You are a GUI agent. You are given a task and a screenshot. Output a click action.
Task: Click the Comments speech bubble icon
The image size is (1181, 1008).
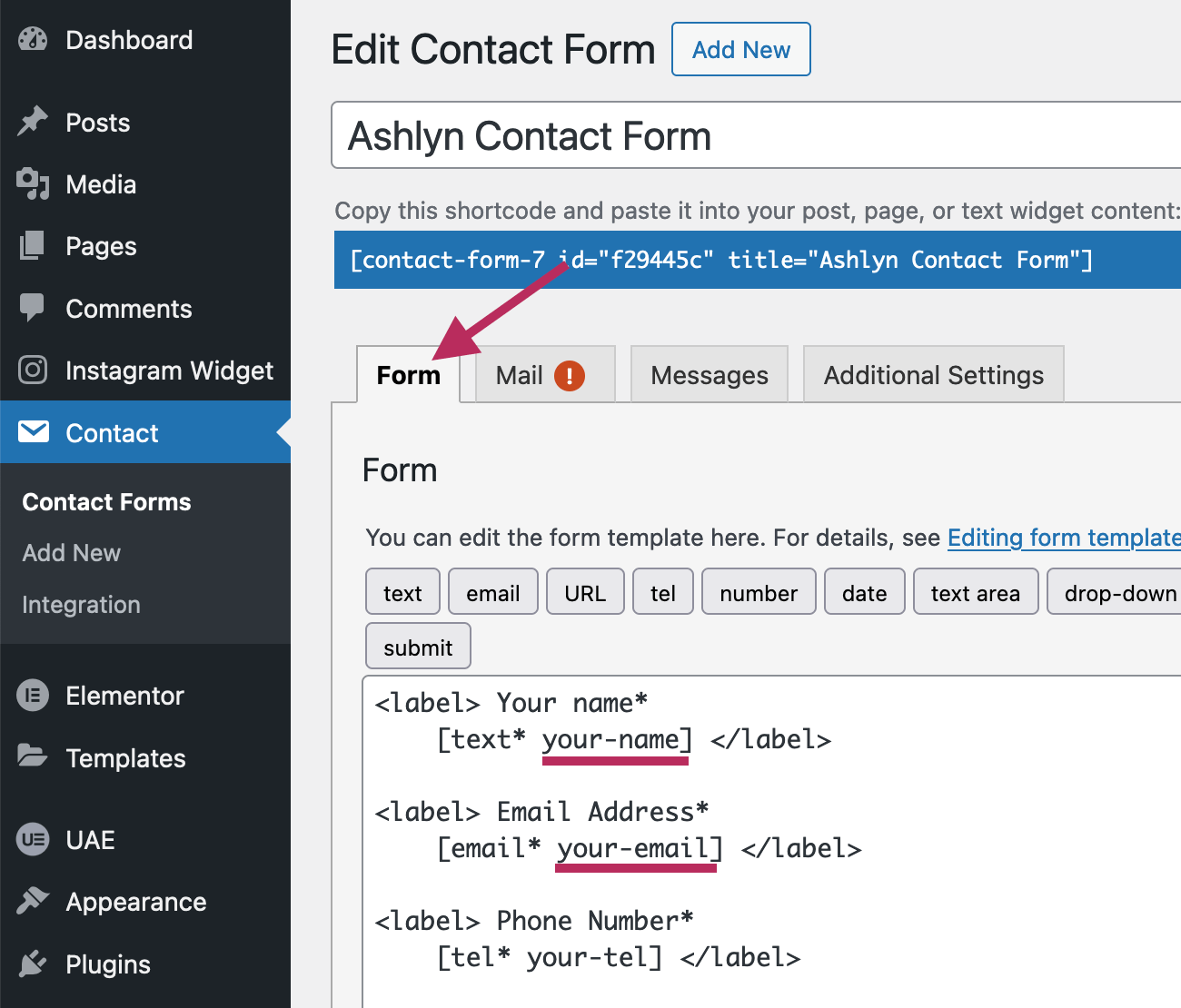pos(33,308)
